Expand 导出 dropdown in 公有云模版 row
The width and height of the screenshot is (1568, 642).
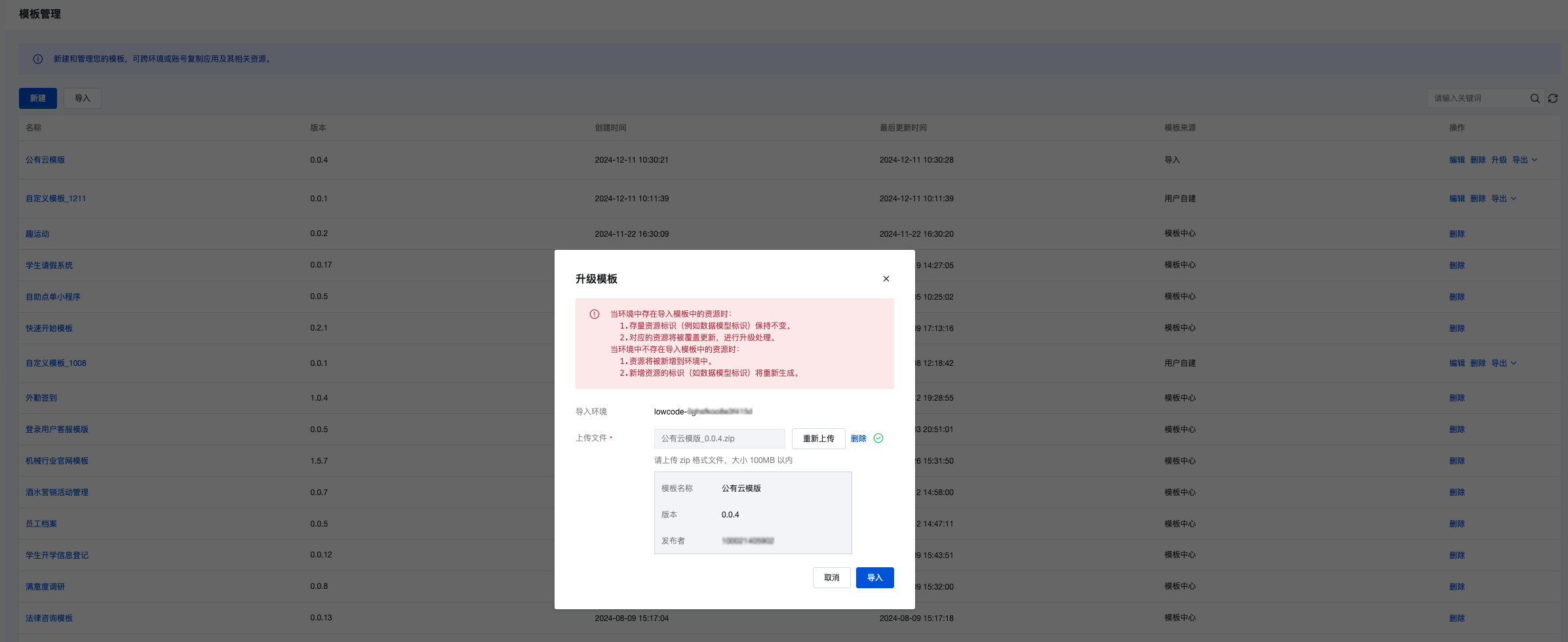(1525, 160)
